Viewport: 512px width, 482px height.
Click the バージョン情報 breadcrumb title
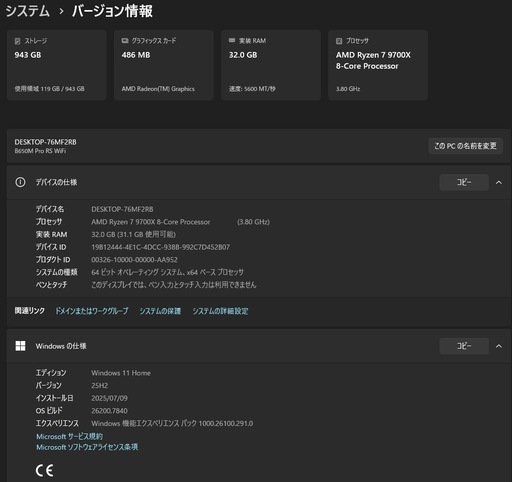[112, 11]
